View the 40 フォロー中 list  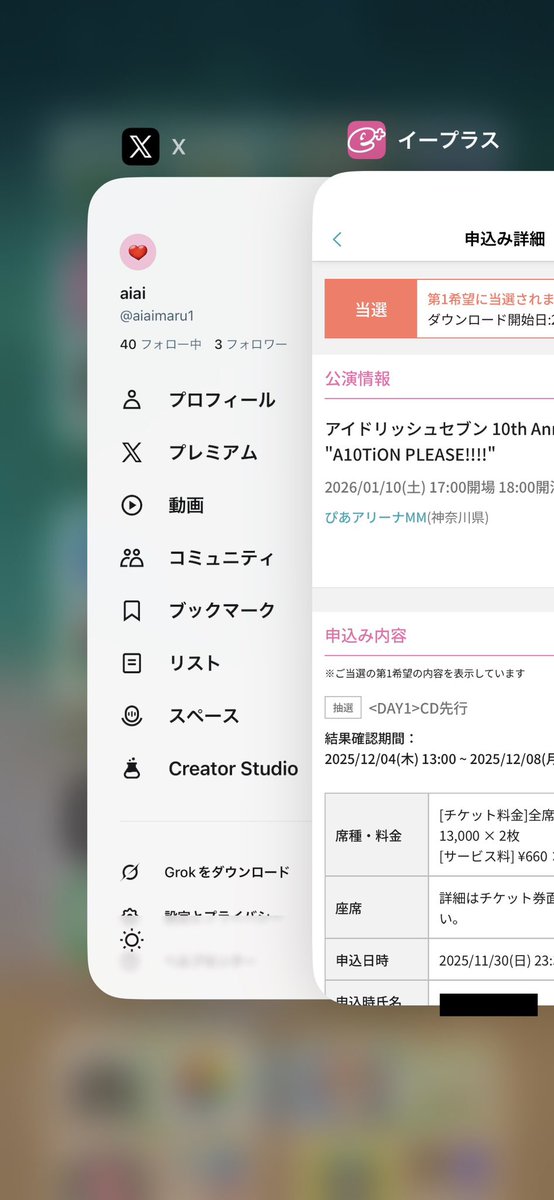click(x=161, y=344)
